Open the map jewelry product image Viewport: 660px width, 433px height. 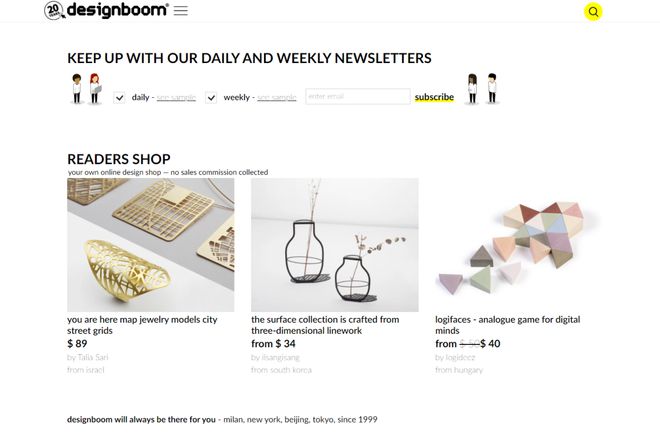tap(150, 245)
